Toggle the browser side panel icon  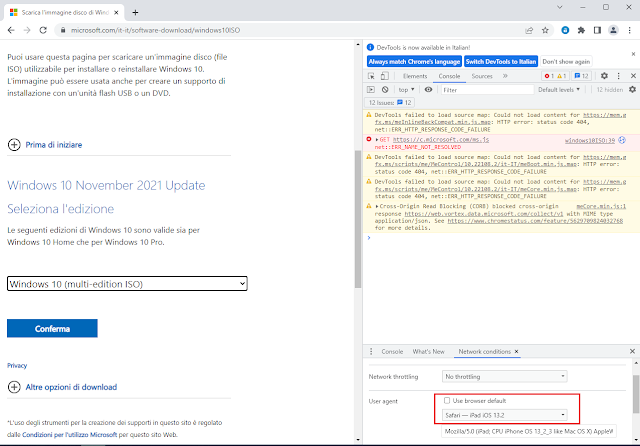tap(597, 30)
